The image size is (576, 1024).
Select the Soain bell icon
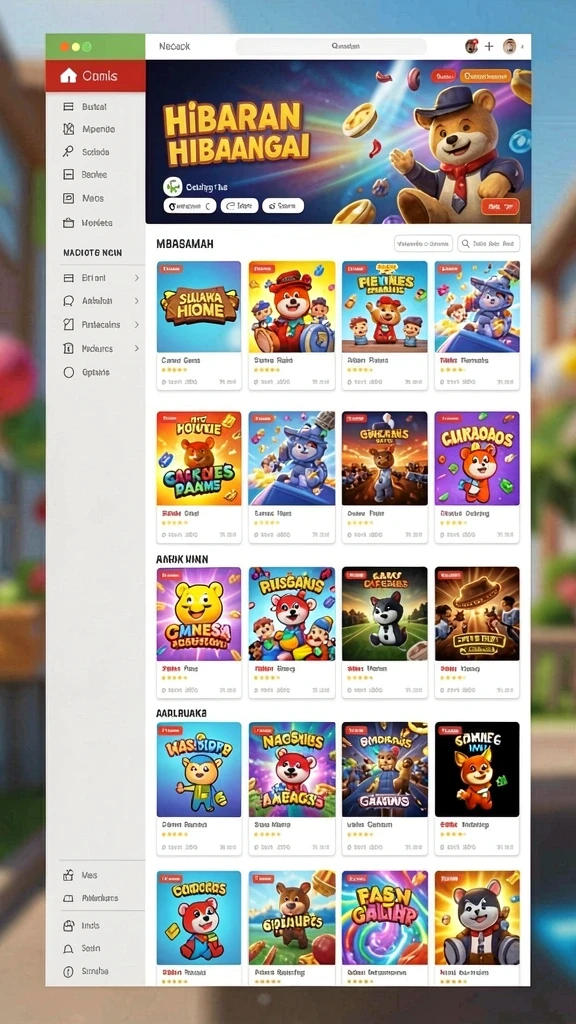pyautogui.click(x=68, y=948)
